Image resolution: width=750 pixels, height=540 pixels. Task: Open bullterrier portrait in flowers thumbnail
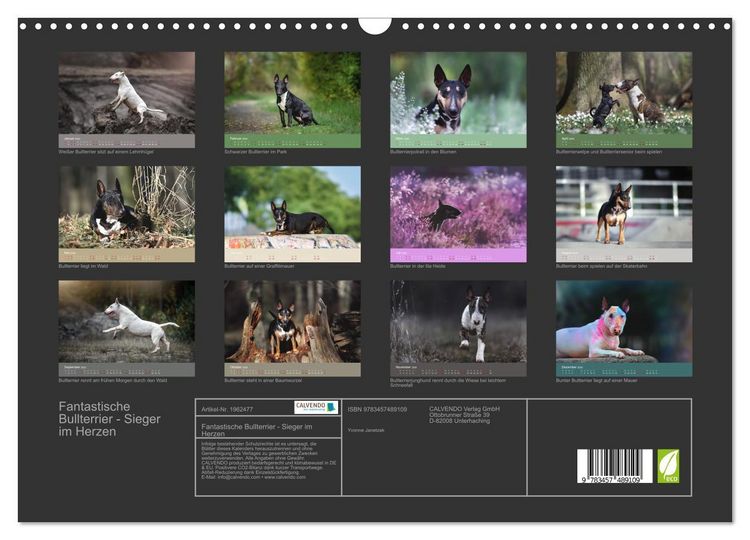point(458,100)
